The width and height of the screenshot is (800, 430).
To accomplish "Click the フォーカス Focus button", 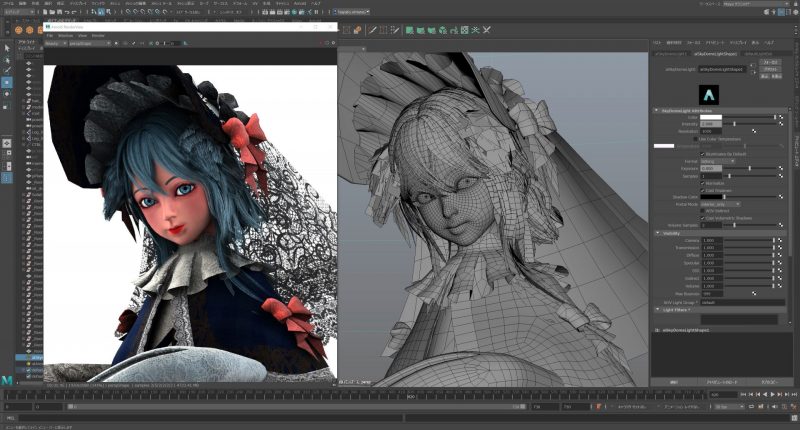I will pyautogui.click(x=769, y=62).
